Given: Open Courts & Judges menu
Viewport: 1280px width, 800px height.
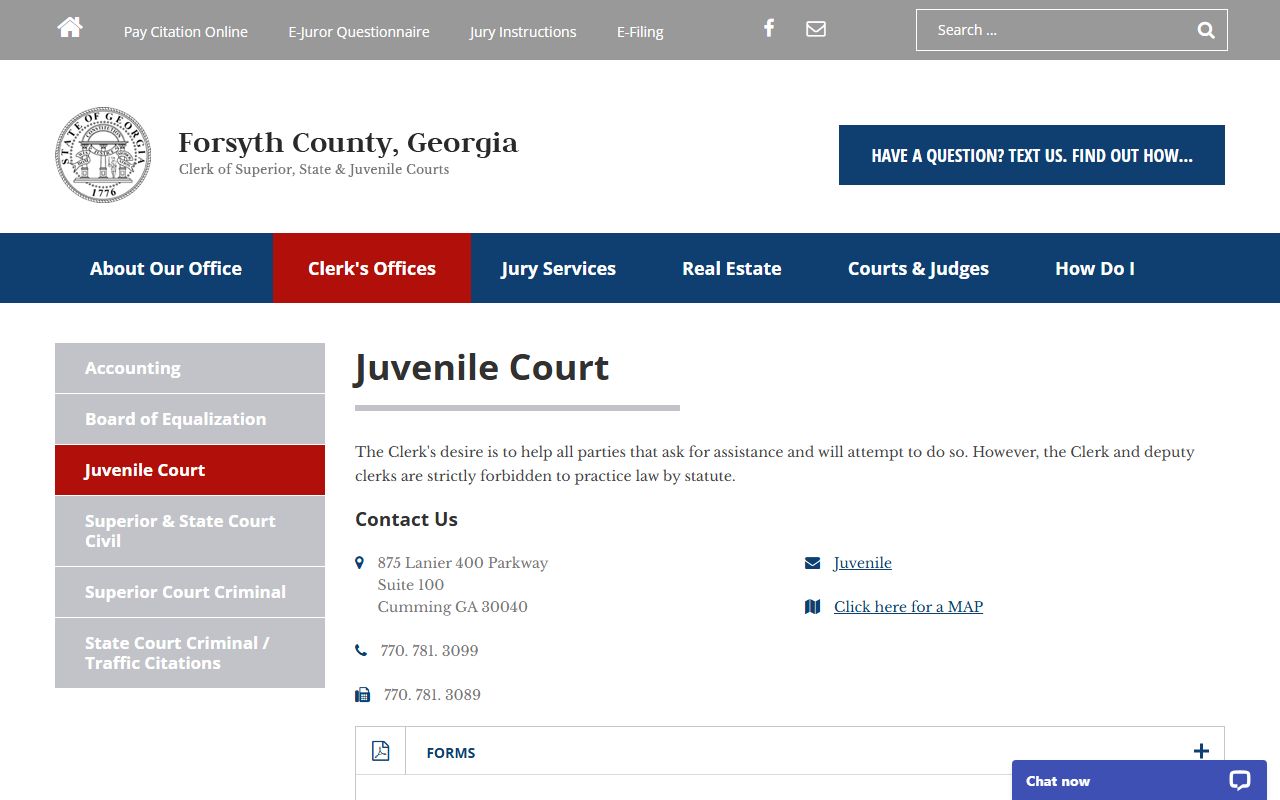Looking at the screenshot, I should 918,268.
